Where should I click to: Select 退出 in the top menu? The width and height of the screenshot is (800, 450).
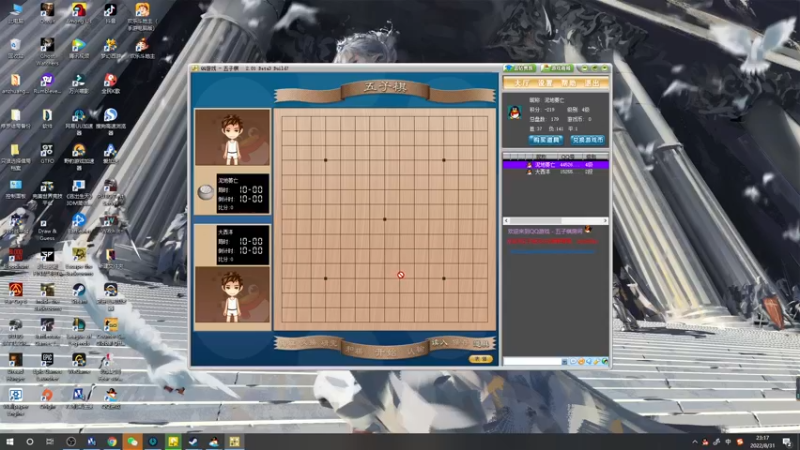pos(592,83)
